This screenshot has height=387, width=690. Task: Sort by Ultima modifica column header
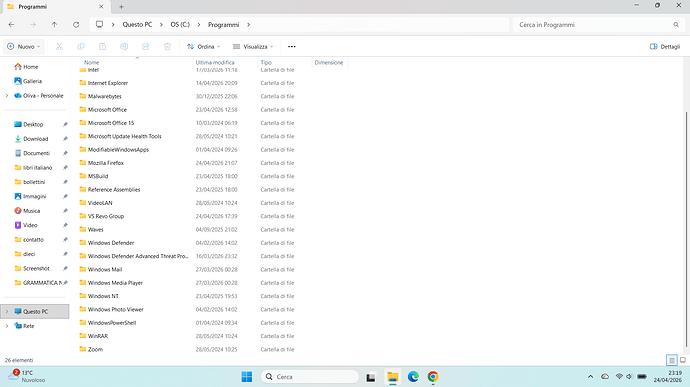(215, 63)
